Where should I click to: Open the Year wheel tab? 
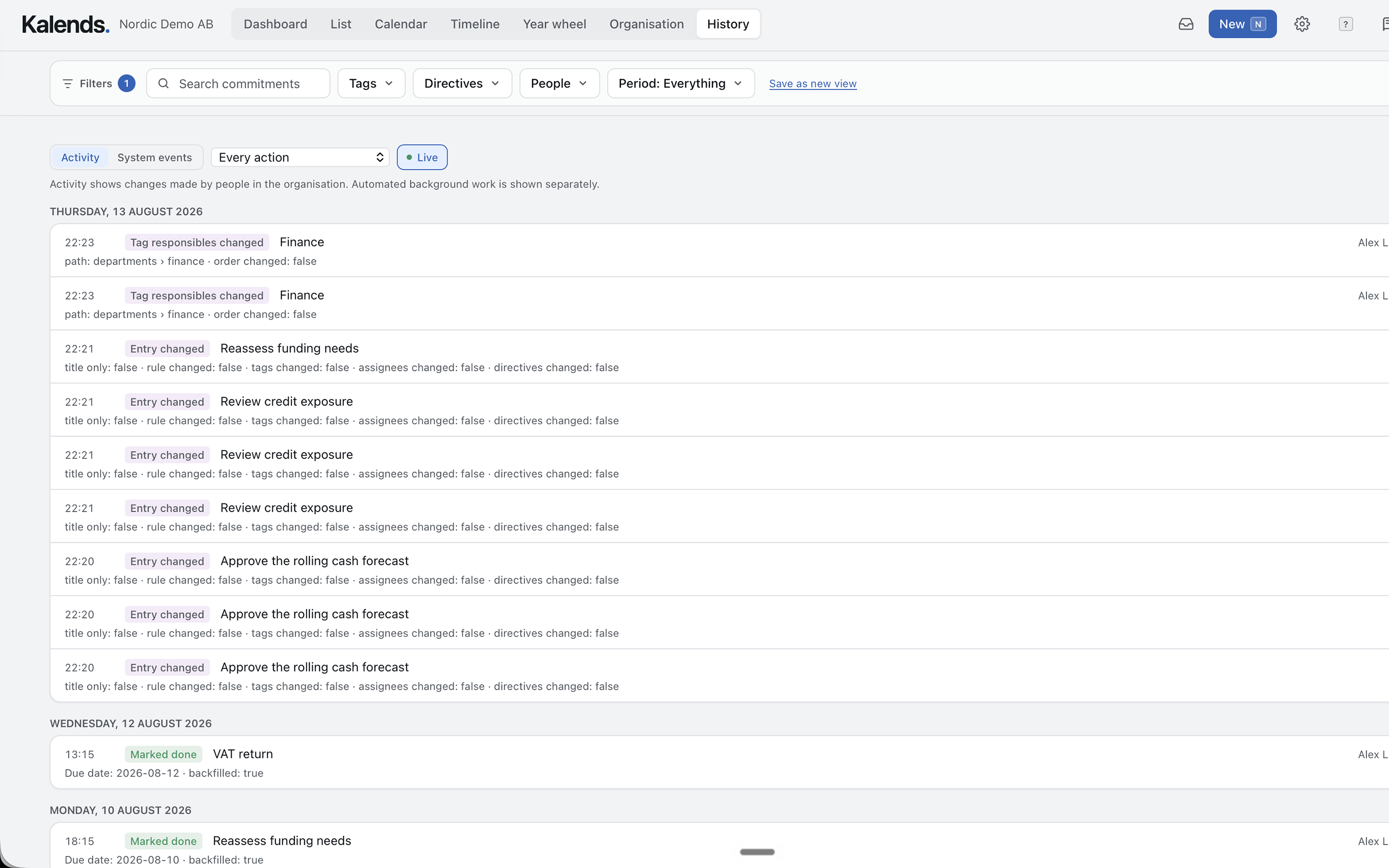click(x=554, y=24)
